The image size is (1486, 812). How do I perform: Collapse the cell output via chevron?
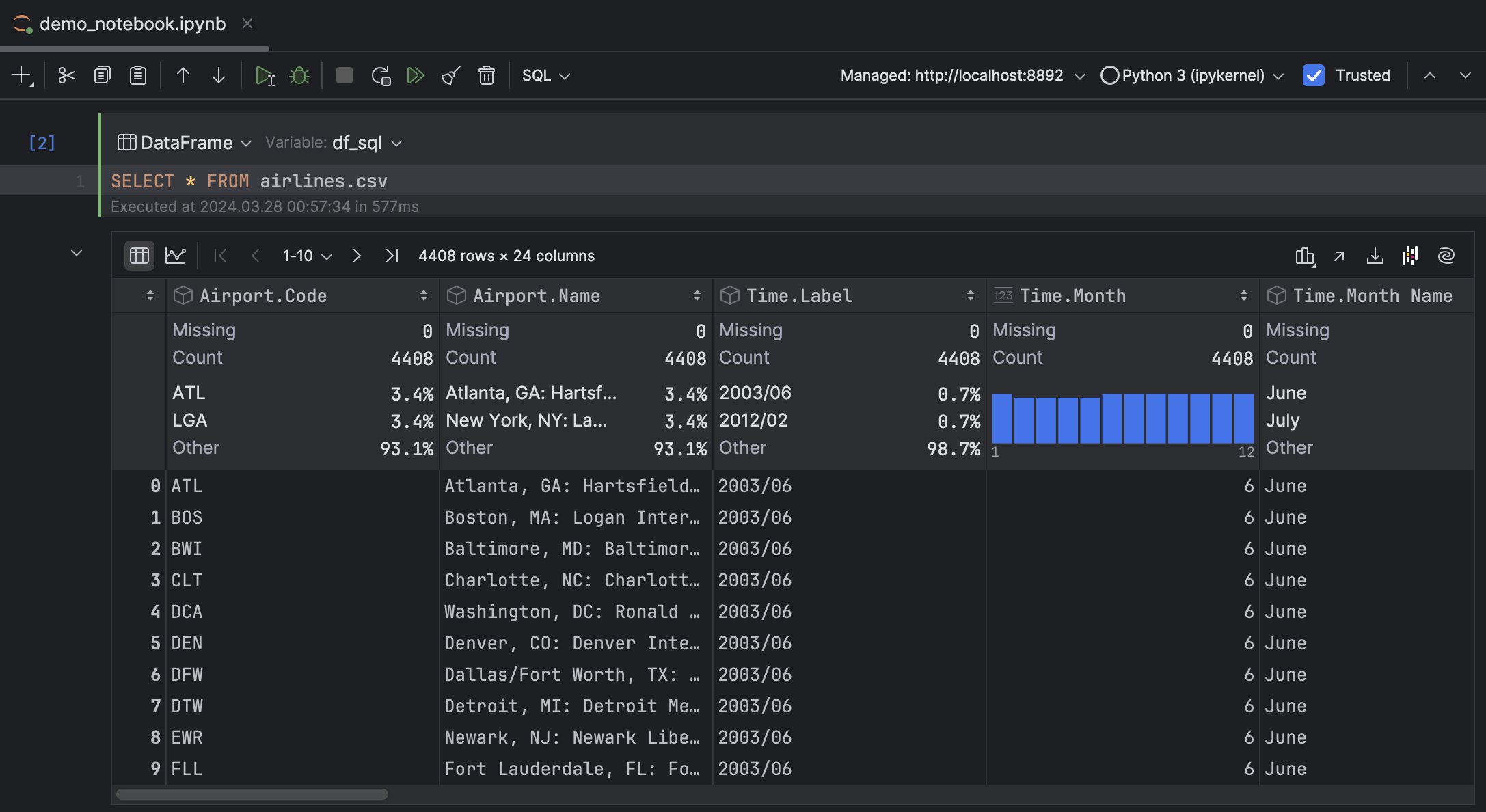[76, 252]
